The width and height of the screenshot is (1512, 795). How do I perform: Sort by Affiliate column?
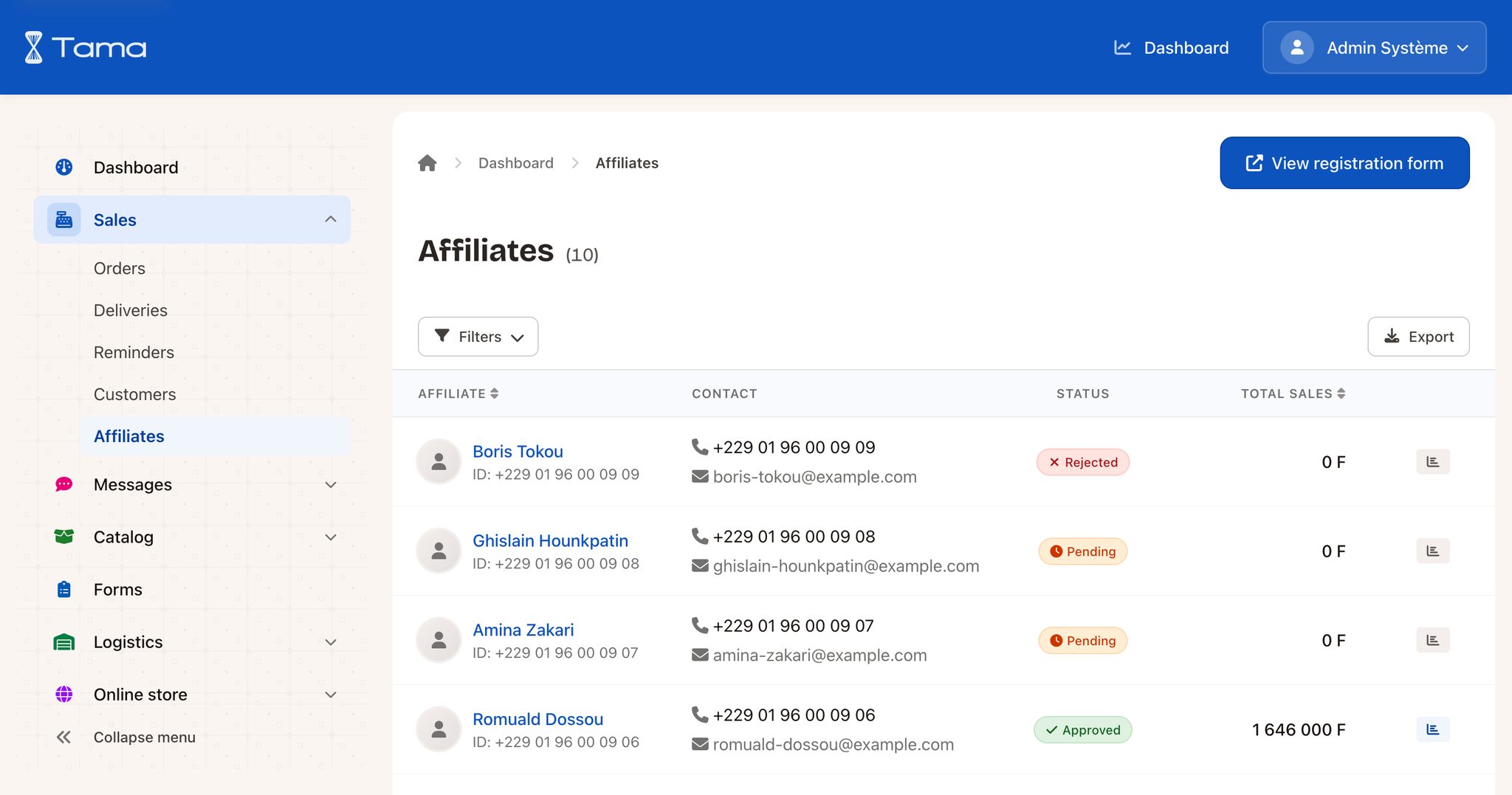458,394
